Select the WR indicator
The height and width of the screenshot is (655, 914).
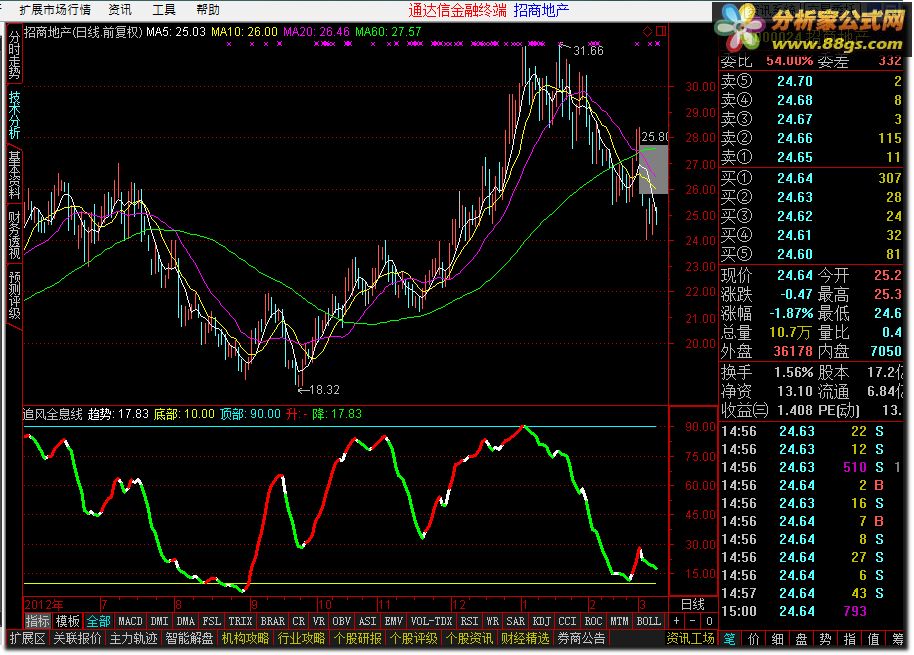[493, 621]
